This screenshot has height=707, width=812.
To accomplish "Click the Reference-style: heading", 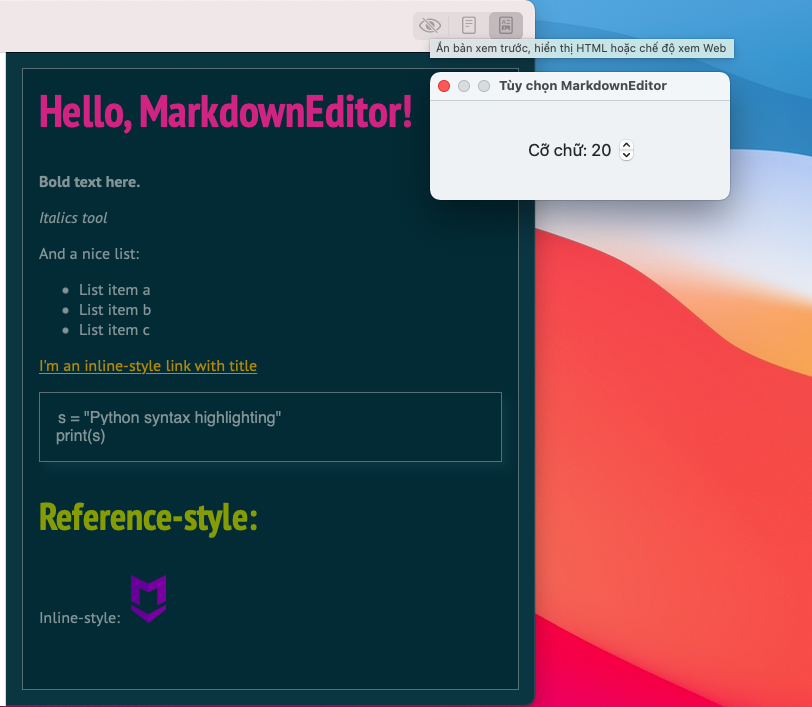I will pyautogui.click(x=148, y=517).
